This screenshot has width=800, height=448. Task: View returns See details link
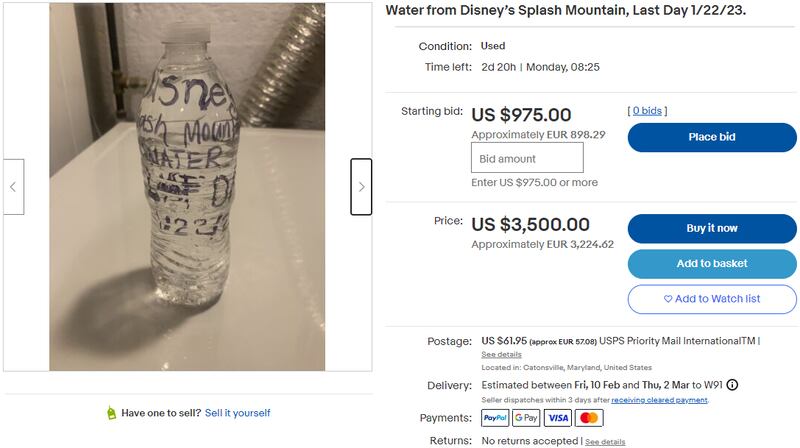(x=605, y=442)
